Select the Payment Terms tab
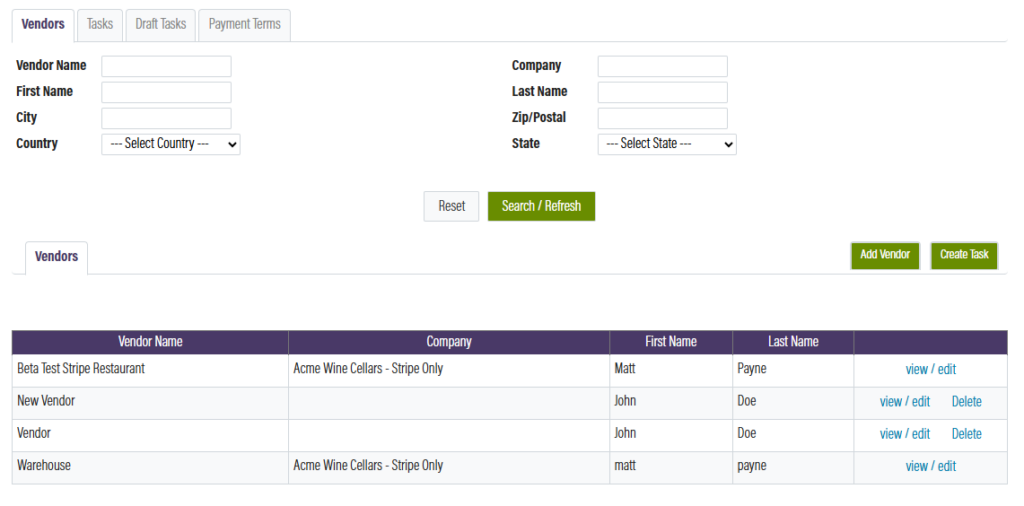 click(x=244, y=24)
